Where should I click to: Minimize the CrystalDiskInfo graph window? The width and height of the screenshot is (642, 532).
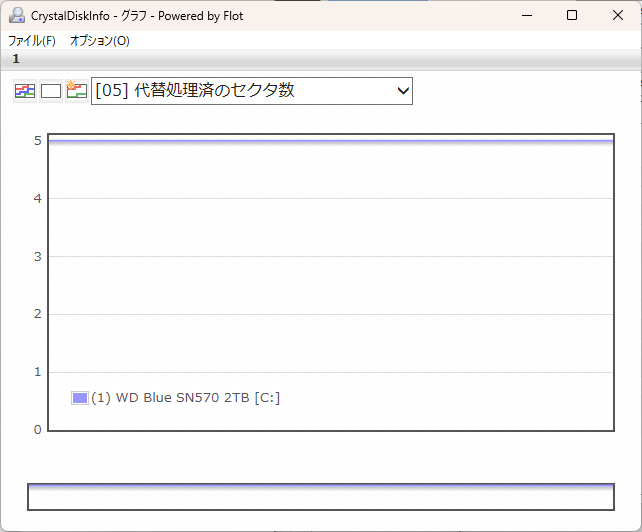[x=527, y=16]
